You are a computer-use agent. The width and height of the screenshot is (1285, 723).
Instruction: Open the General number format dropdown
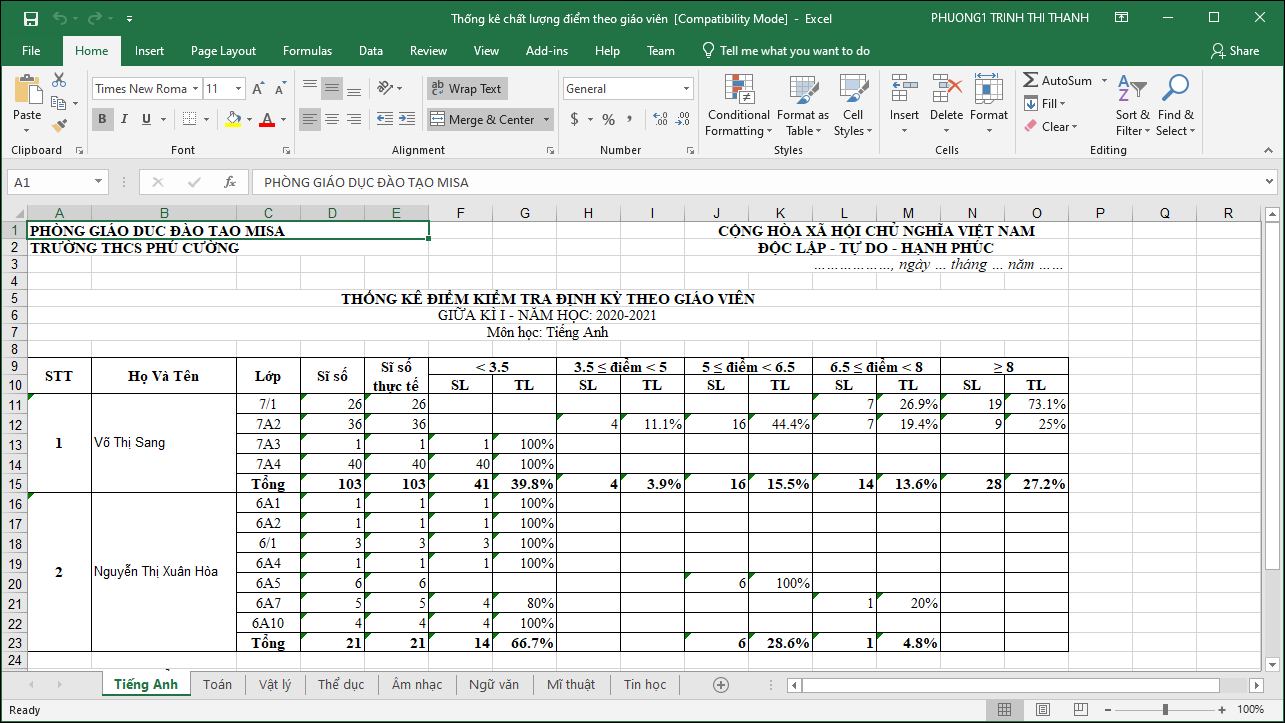686,89
